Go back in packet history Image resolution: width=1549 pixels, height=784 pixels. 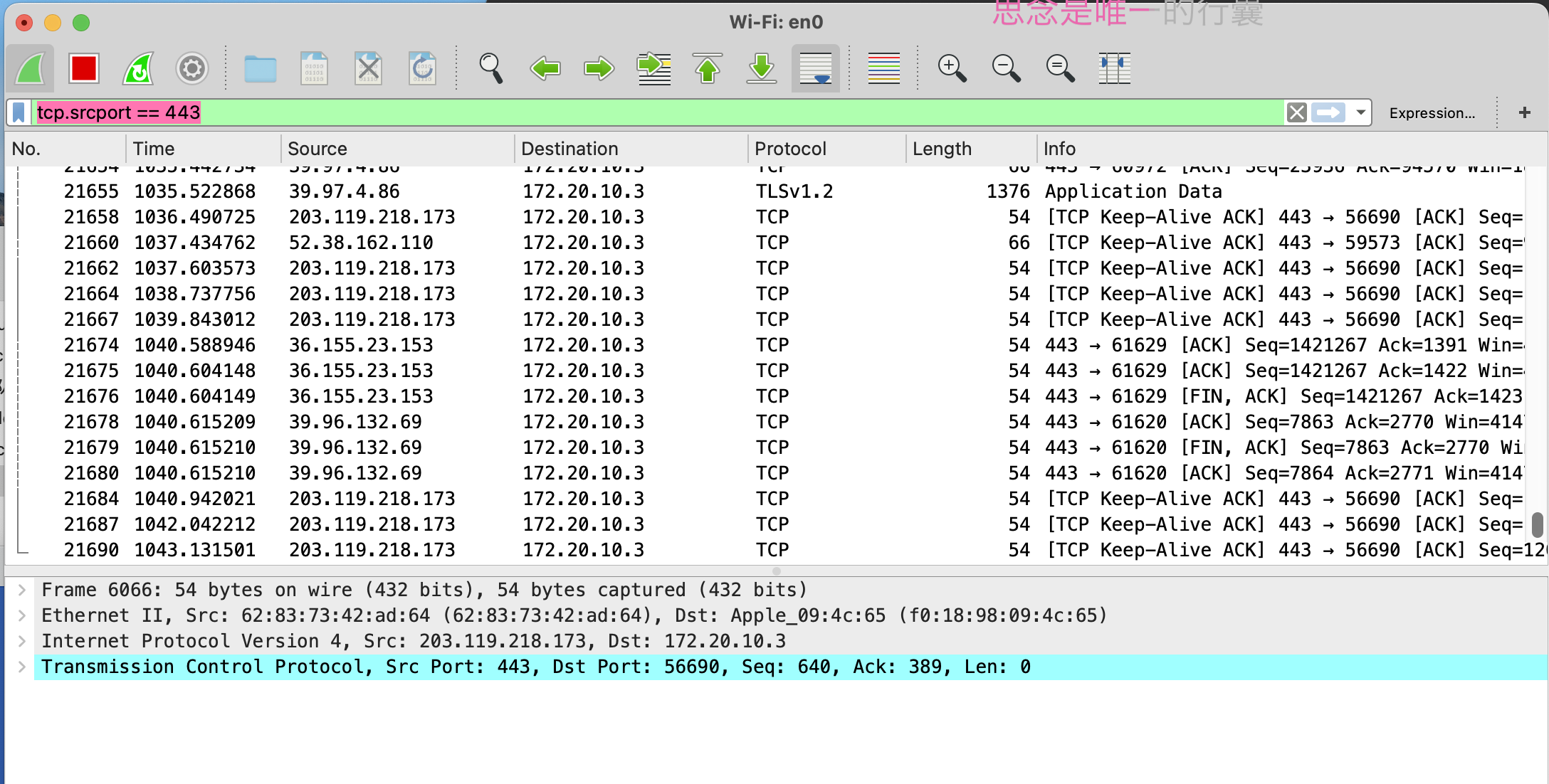coord(545,69)
